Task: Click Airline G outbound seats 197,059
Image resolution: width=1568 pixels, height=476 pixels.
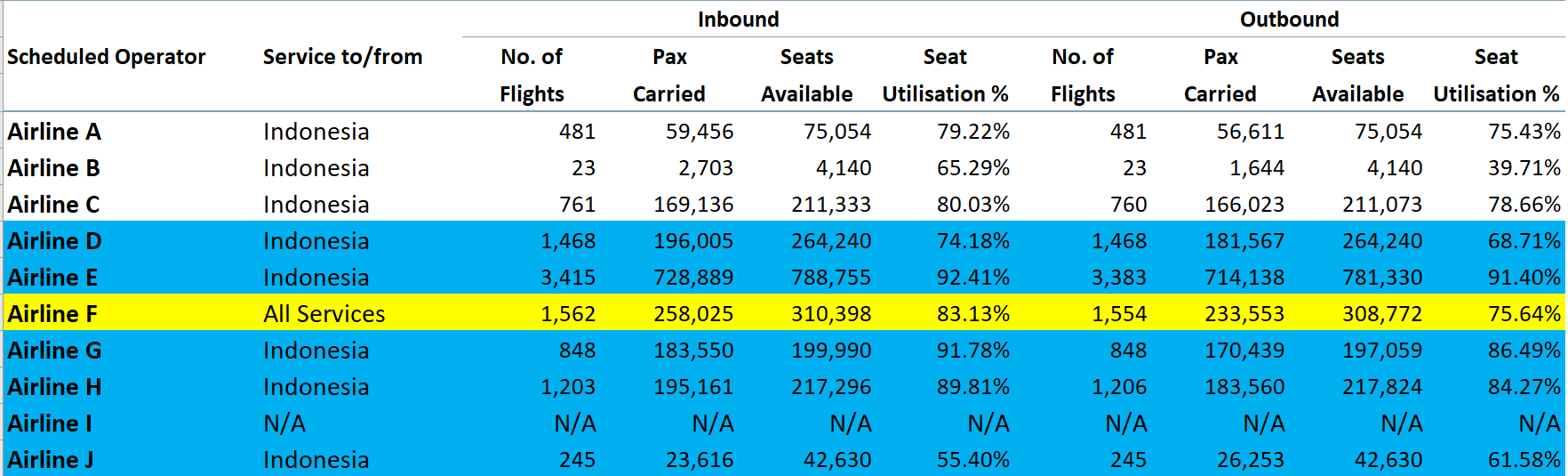Action: pyautogui.click(x=1382, y=351)
